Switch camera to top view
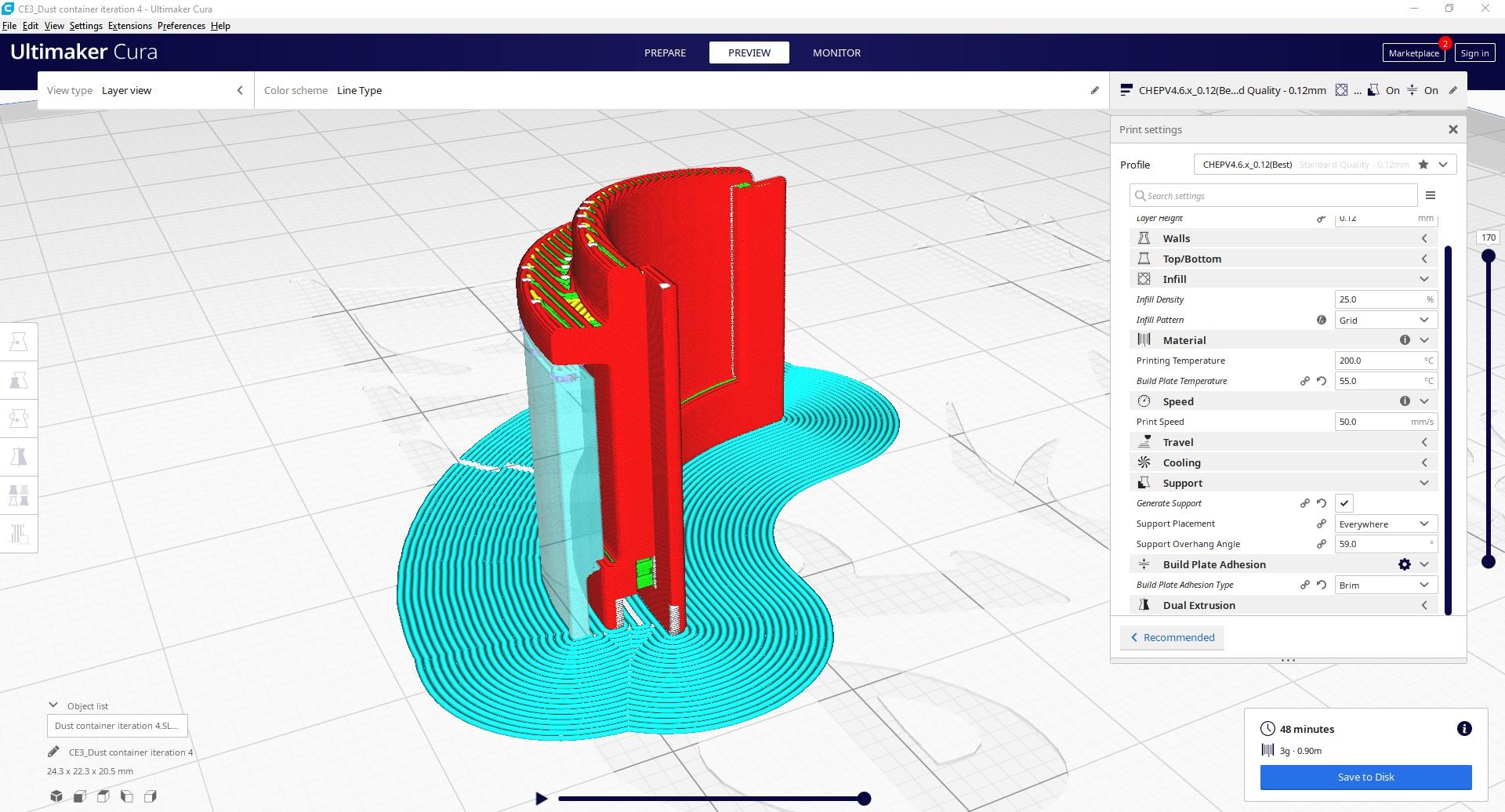1505x812 pixels. click(103, 796)
